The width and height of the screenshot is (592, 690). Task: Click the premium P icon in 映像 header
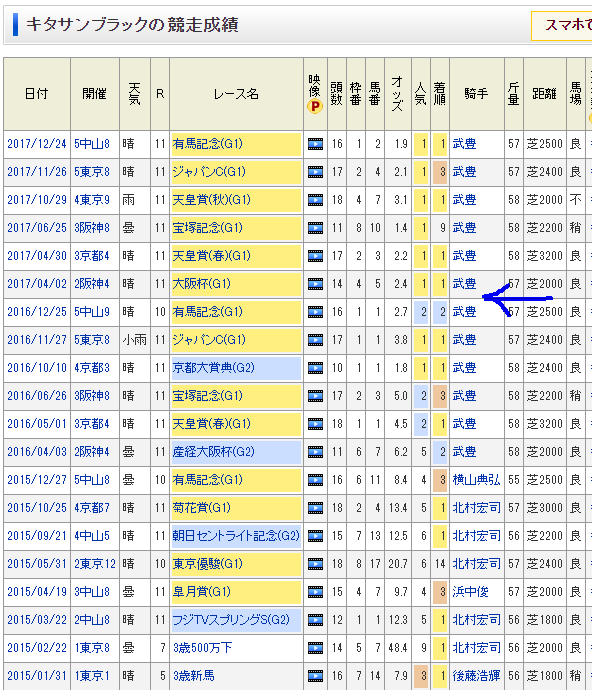click(315, 106)
